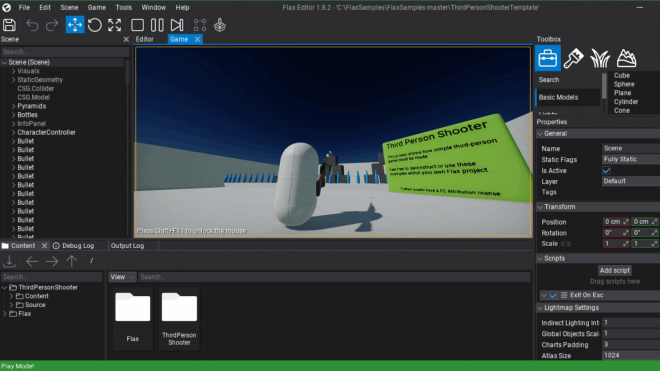Click the Content files search field
The image size is (660, 371).
point(335,277)
